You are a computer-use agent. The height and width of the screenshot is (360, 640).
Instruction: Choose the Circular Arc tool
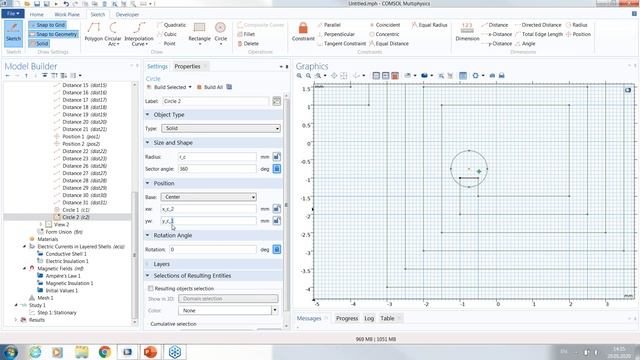[x=113, y=34]
